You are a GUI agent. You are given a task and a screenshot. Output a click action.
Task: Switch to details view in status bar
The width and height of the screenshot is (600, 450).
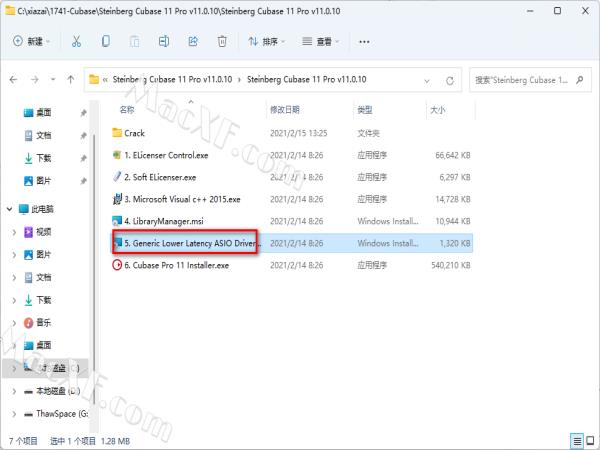[577, 441]
